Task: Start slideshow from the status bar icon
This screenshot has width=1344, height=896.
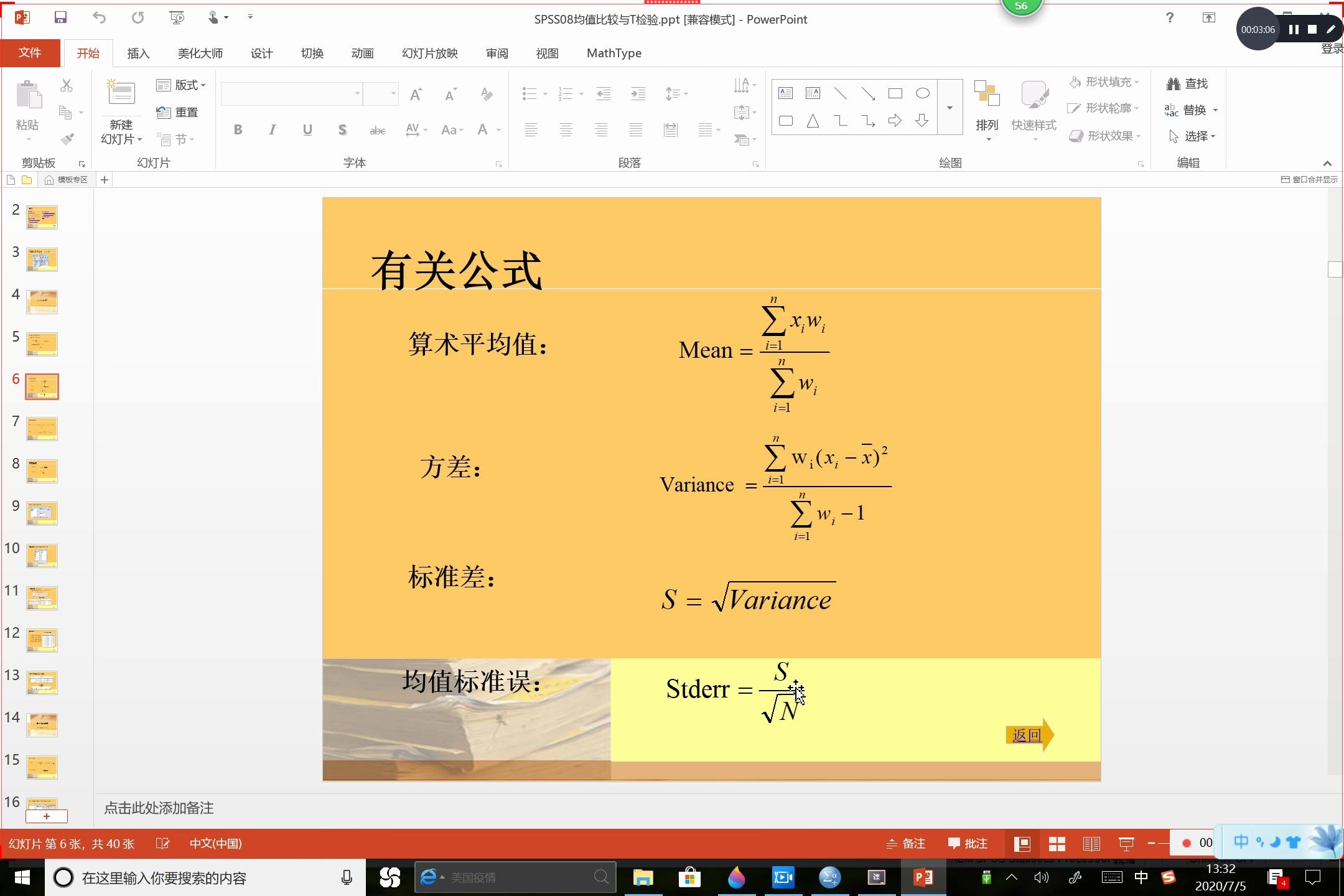Action: [x=1126, y=843]
